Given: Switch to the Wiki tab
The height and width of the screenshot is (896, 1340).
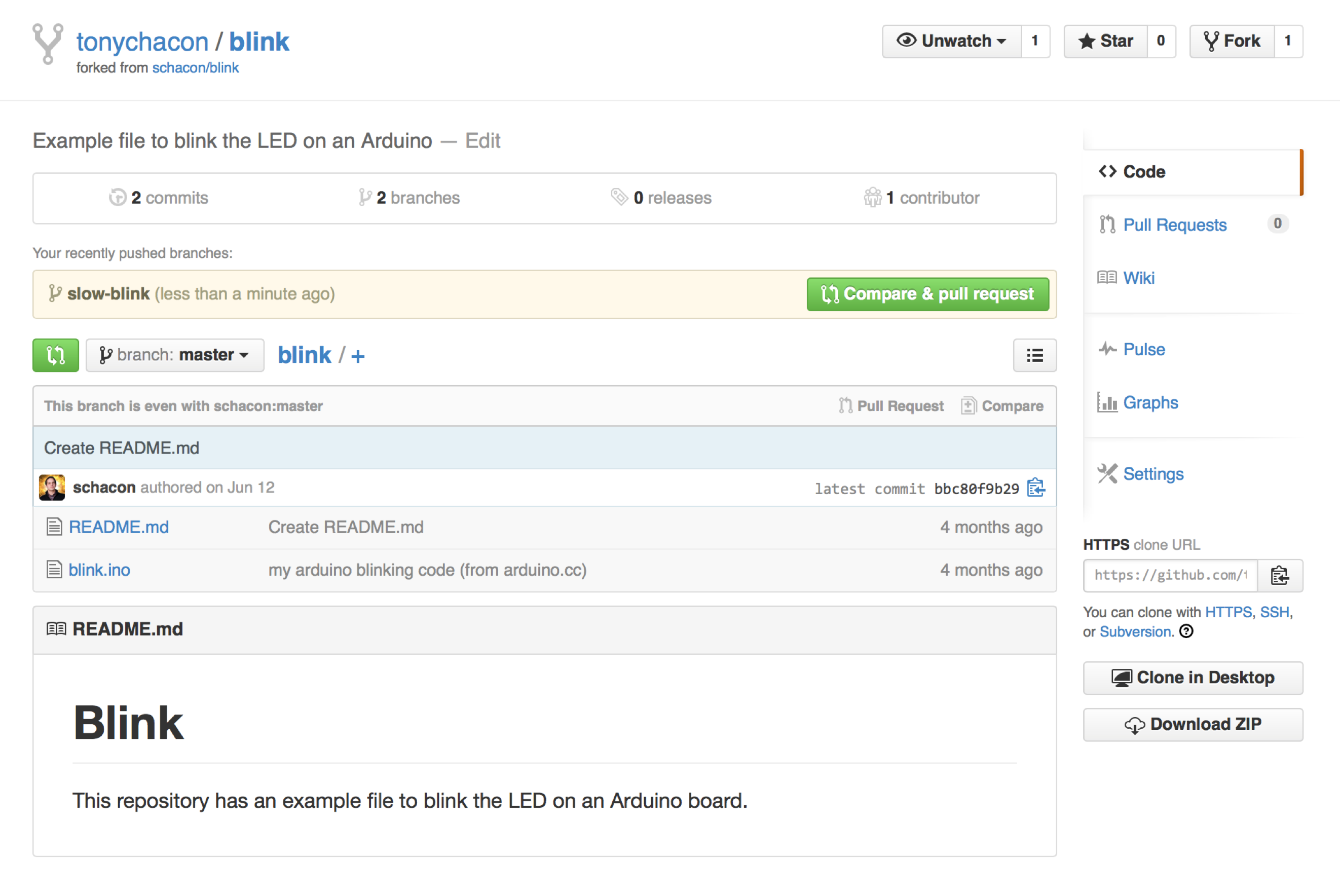Looking at the screenshot, I should pyautogui.click(x=1138, y=278).
